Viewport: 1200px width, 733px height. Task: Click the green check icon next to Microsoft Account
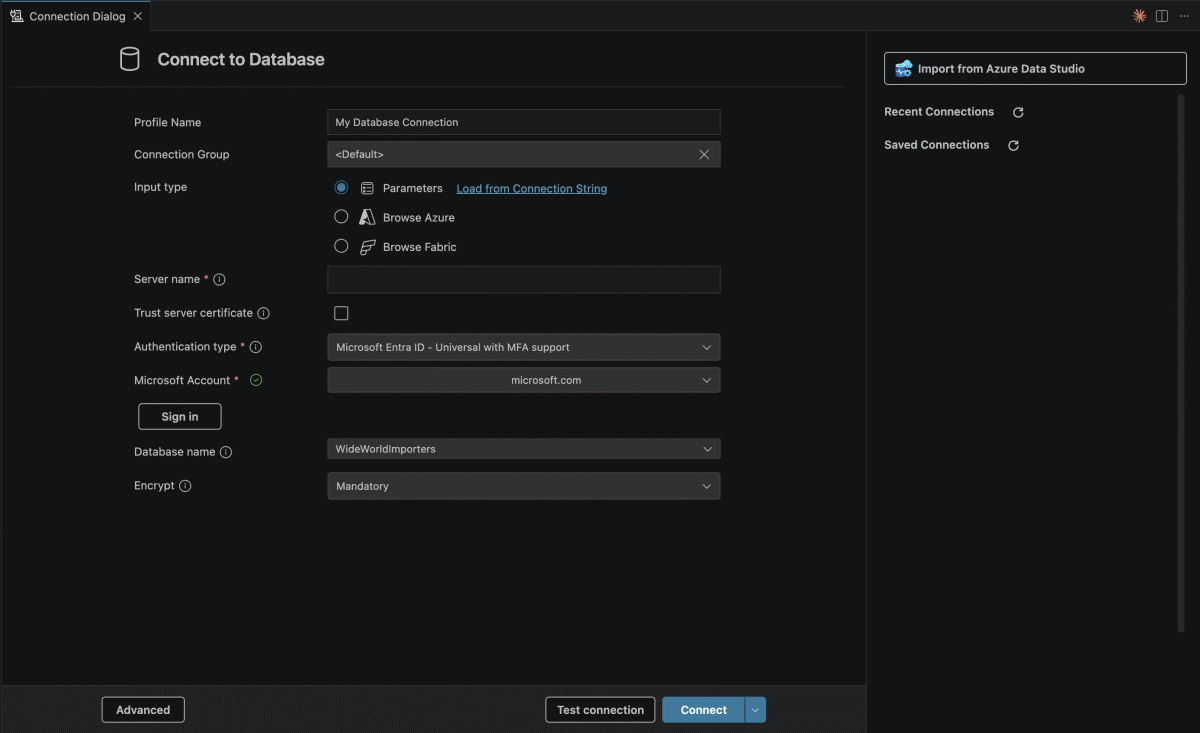pyautogui.click(x=256, y=380)
